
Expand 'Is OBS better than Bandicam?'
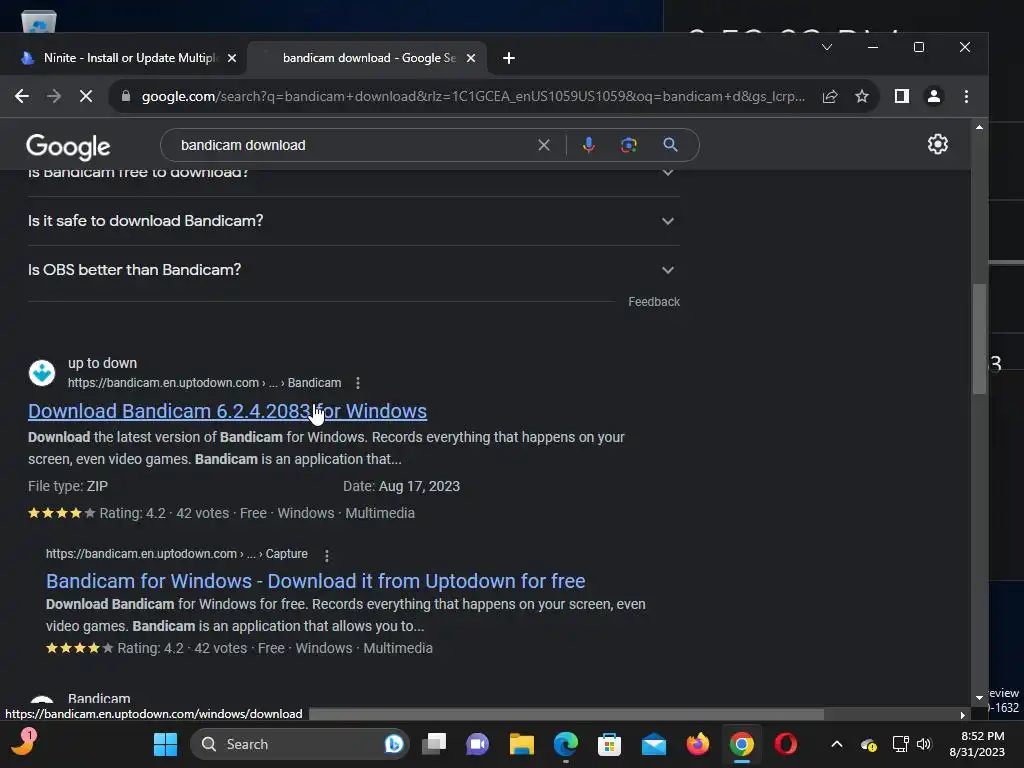353,270
